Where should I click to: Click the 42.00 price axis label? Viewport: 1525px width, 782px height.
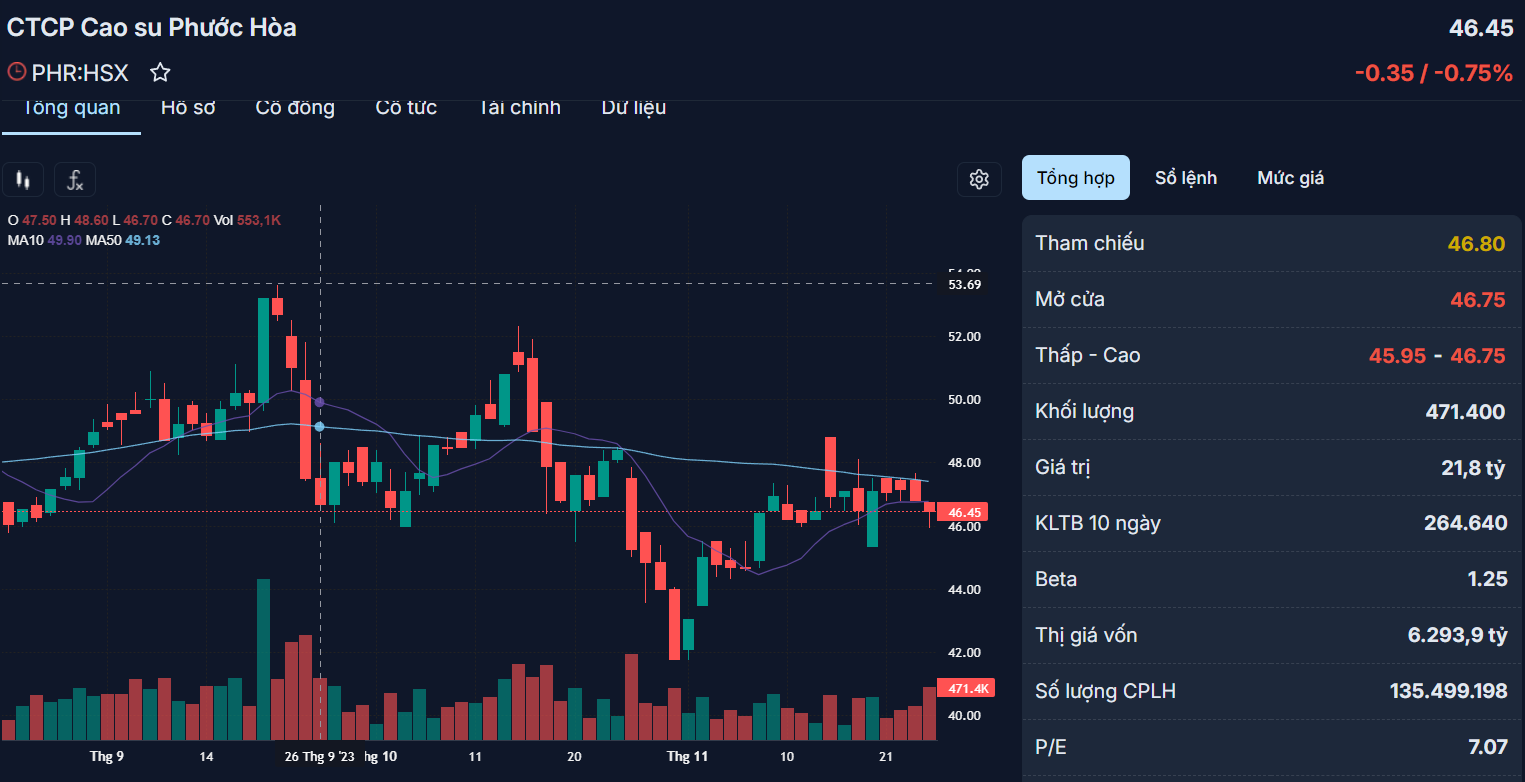pos(964,653)
